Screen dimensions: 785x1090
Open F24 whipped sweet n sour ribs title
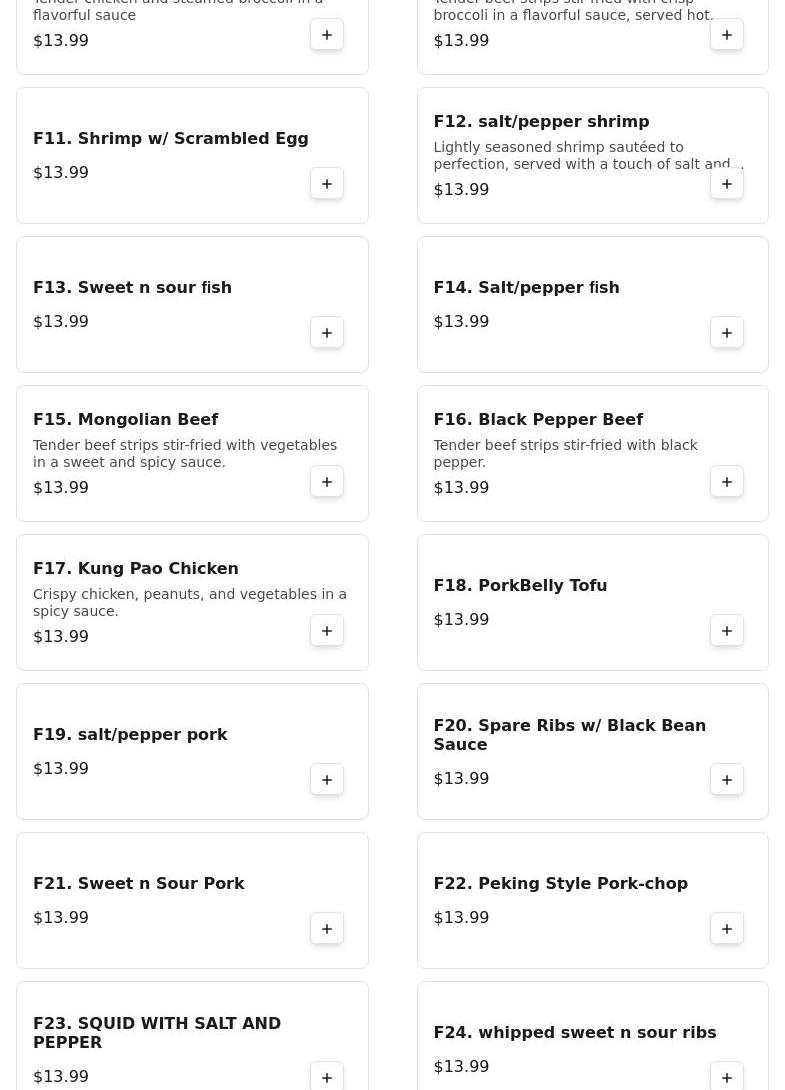coord(574,1033)
